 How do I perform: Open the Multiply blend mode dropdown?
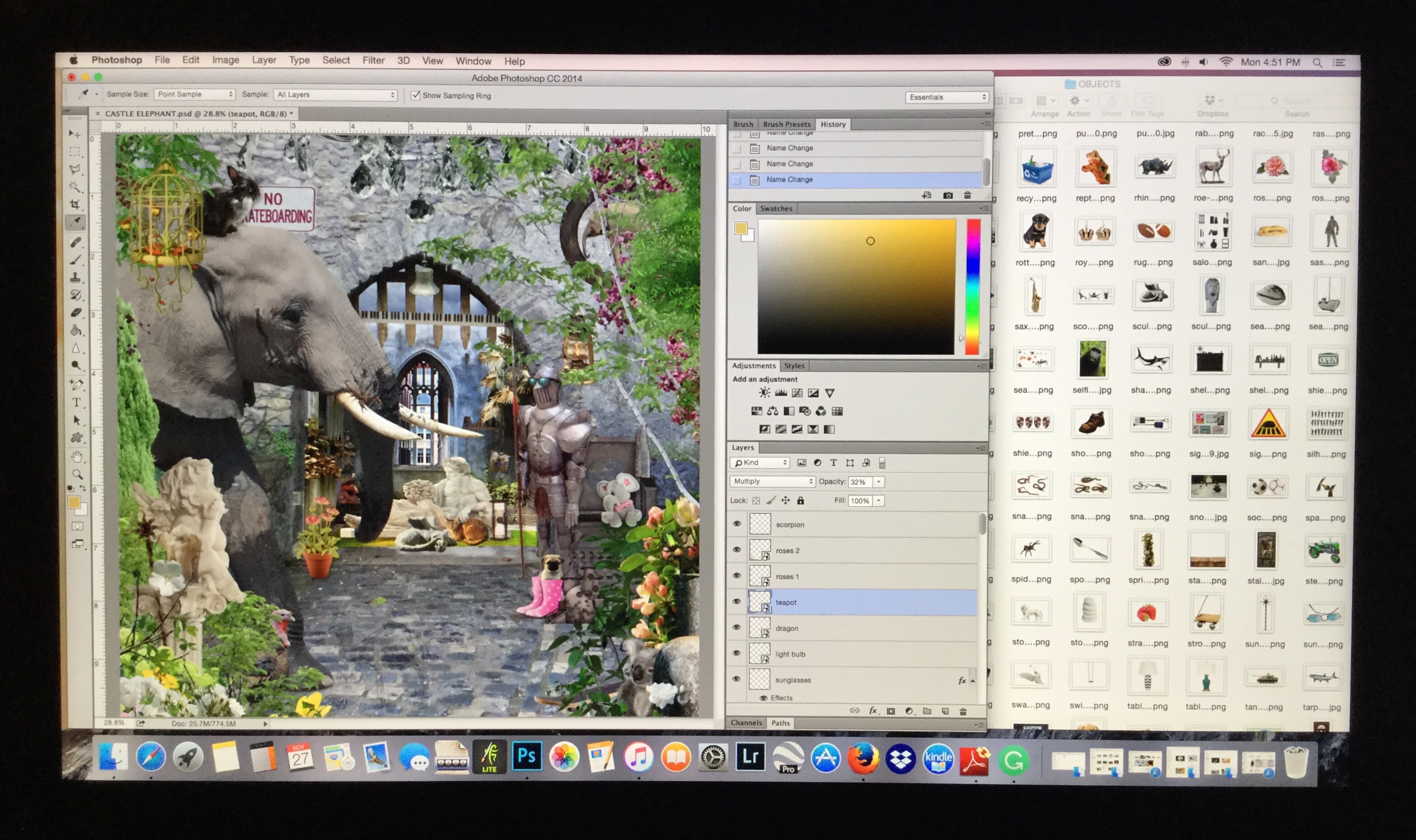tap(771, 481)
